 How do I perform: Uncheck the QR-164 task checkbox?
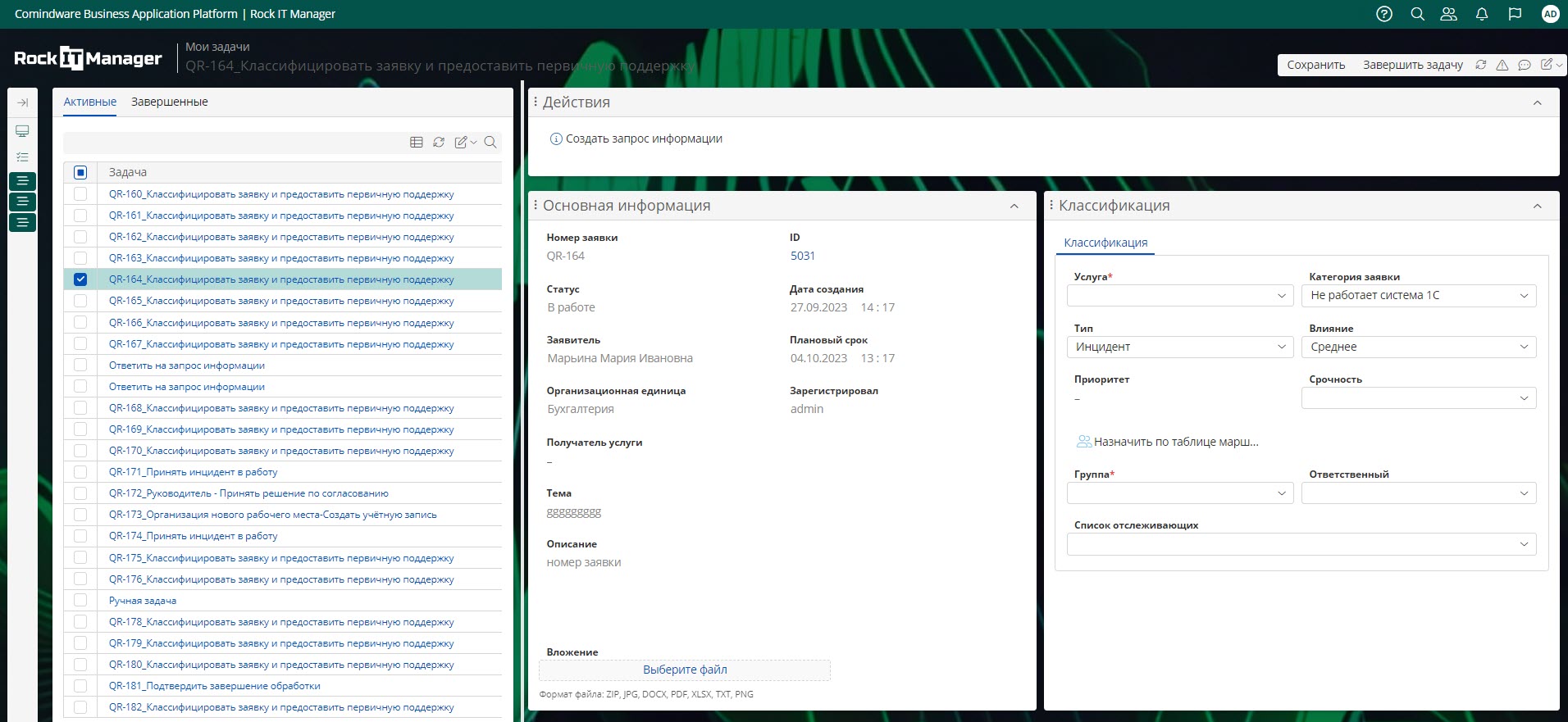pyautogui.click(x=80, y=279)
